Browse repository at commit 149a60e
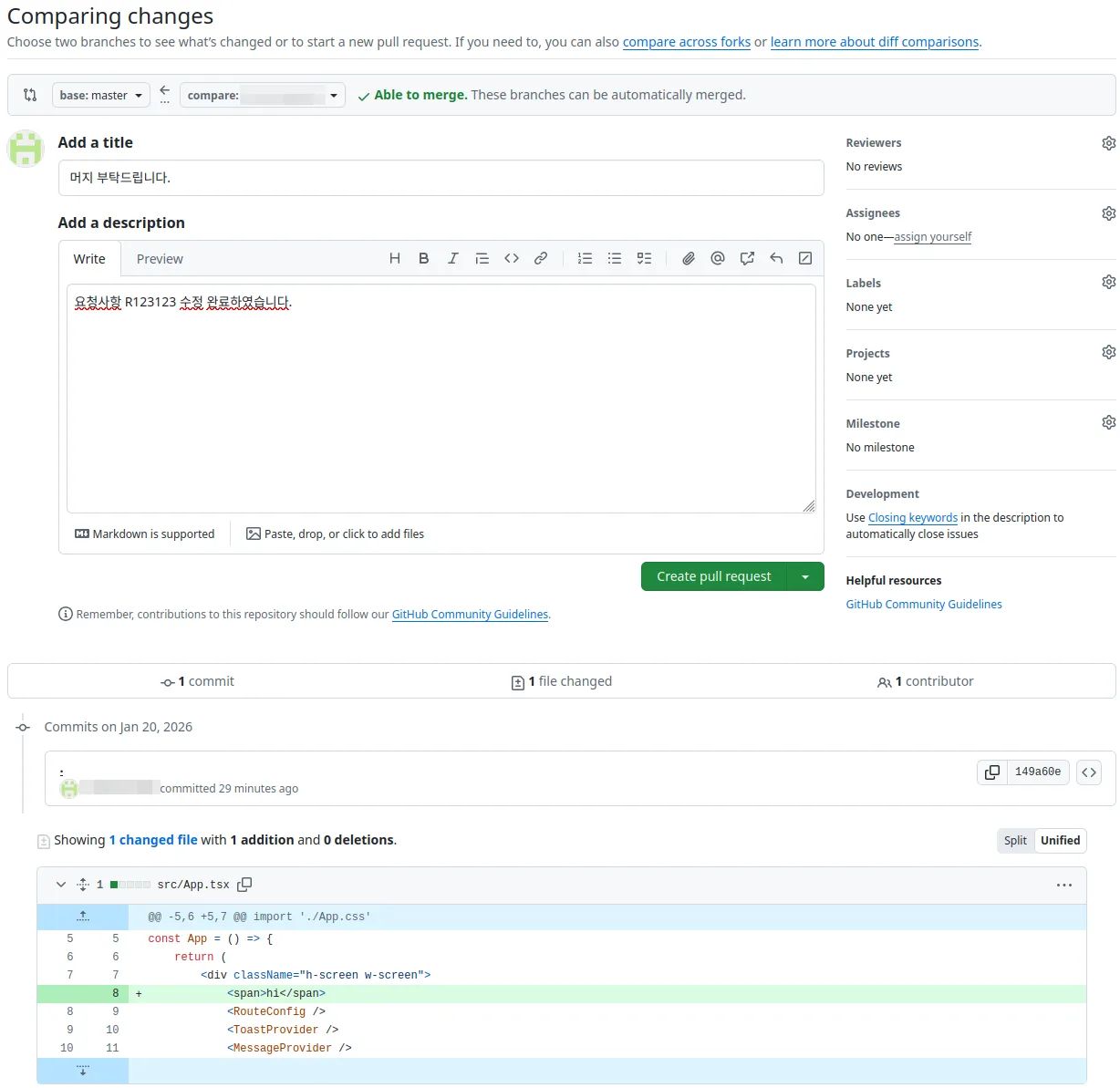 (x=1089, y=772)
